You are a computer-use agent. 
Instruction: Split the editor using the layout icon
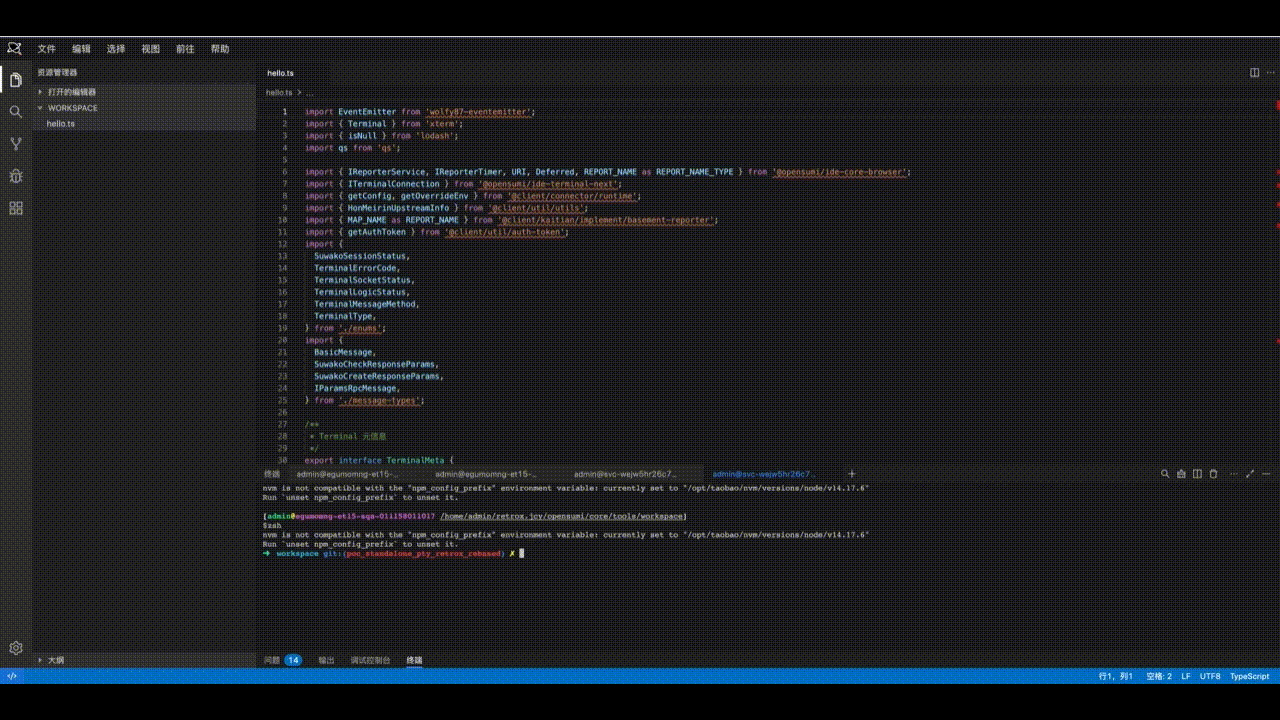coord(1254,72)
